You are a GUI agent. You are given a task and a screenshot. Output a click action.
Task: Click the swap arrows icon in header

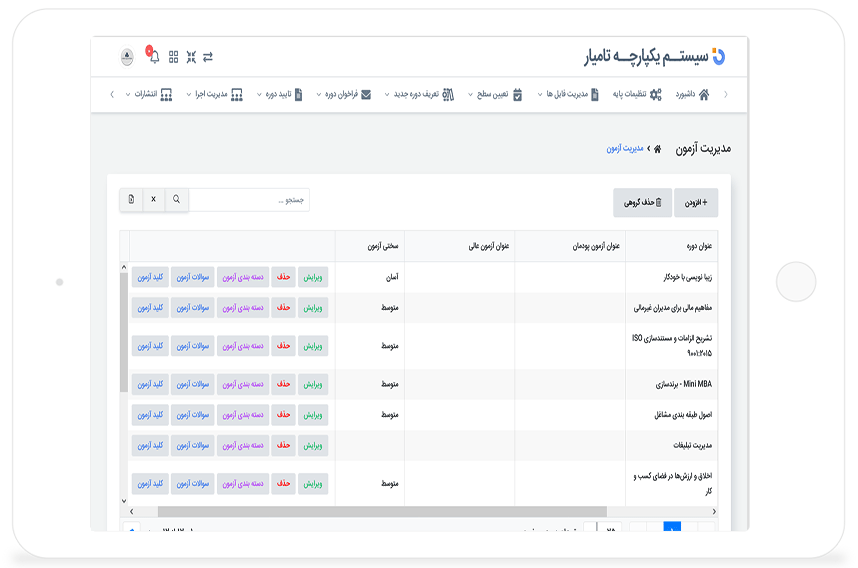[x=208, y=57]
